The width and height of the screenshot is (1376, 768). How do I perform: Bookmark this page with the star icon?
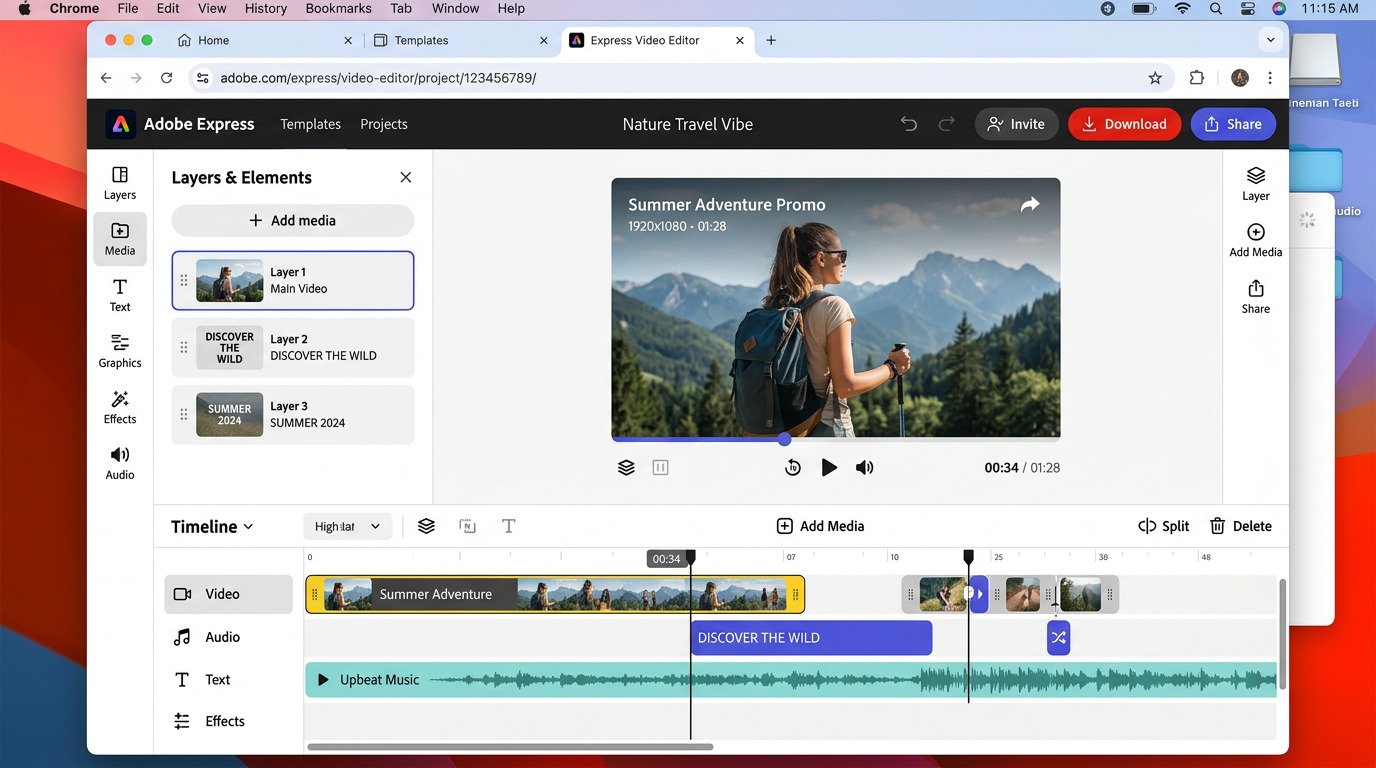[x=1155, y=78]
